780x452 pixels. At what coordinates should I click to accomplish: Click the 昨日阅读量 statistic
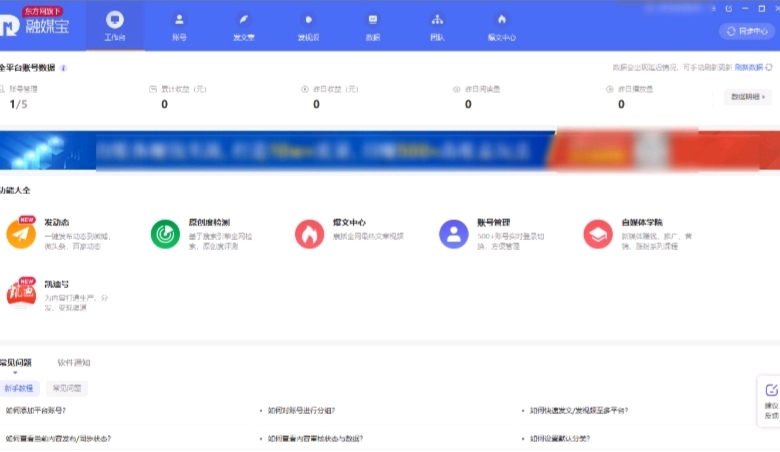pos(477,97)
